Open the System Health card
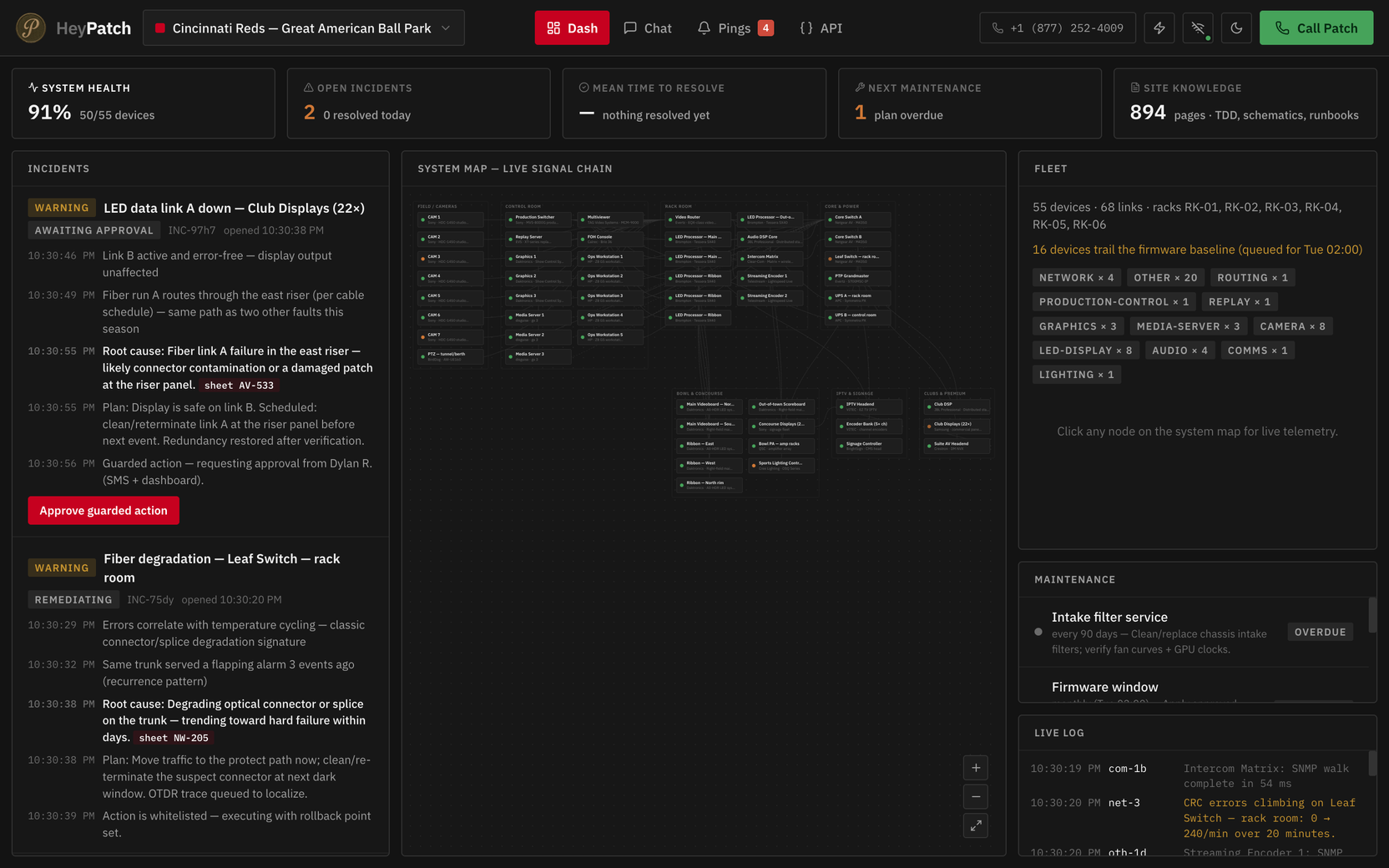Image resolution: width=1389 pixels, height=868 pixels. (x=144, y=103)
